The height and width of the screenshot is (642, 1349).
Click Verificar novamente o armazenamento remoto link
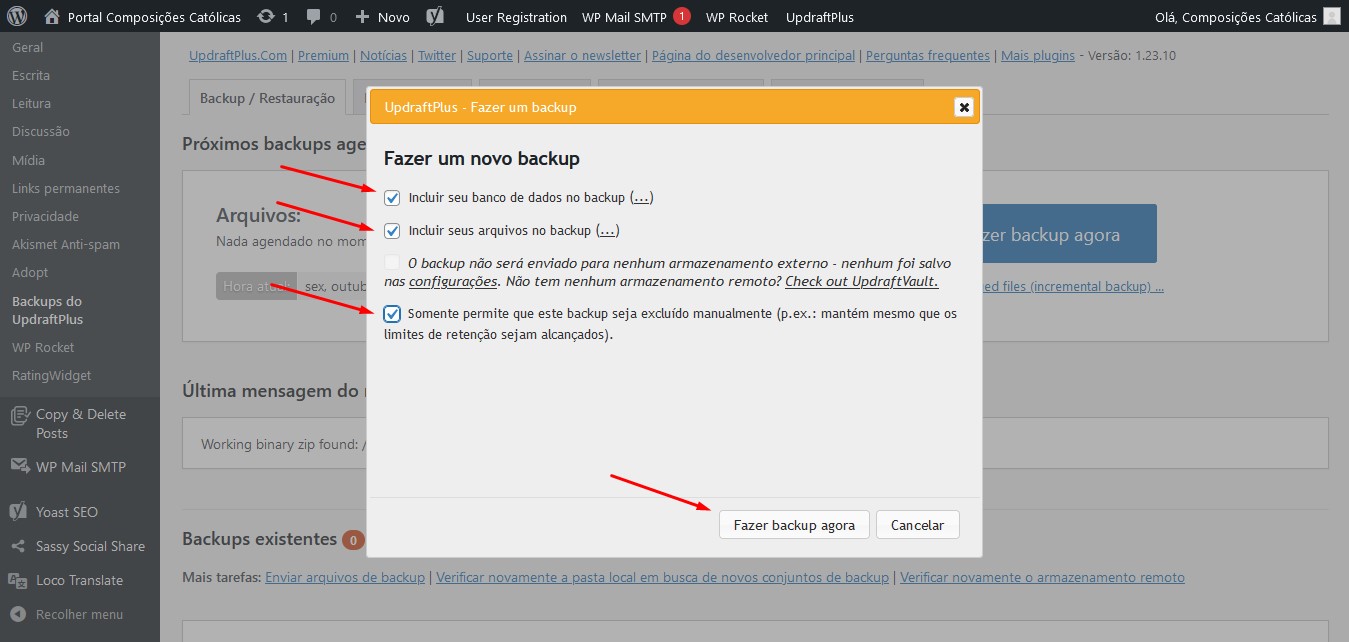click(1042, 577)
